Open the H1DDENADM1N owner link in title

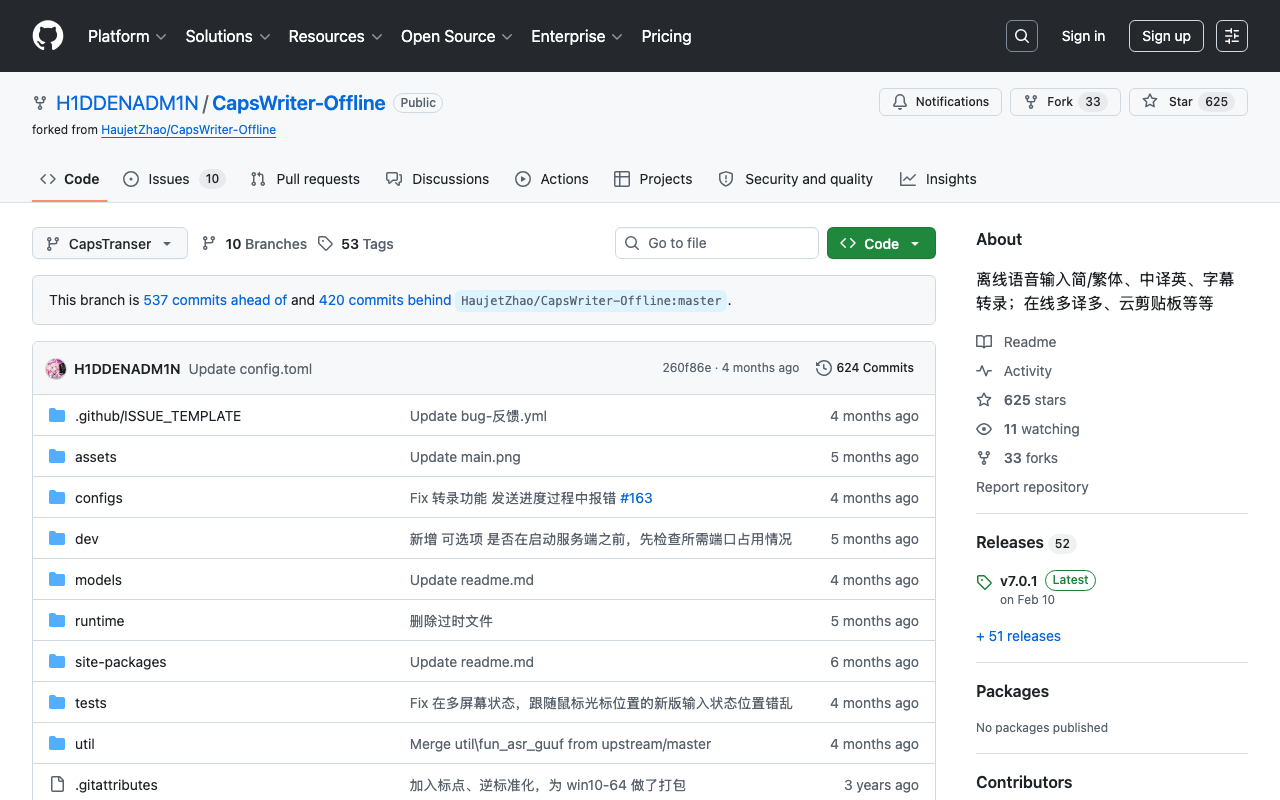tap(127, 103)
